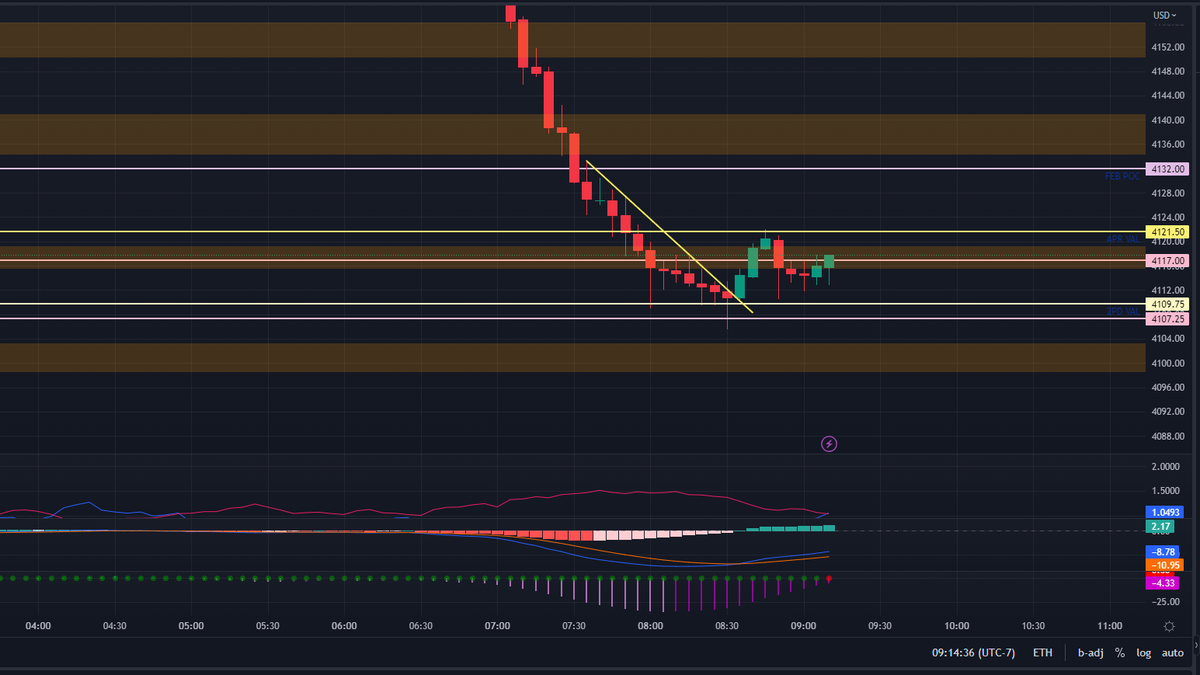Click the 07:00 time axis label
This screenshot has height=675, width=1200.
(x=497, y=626)
